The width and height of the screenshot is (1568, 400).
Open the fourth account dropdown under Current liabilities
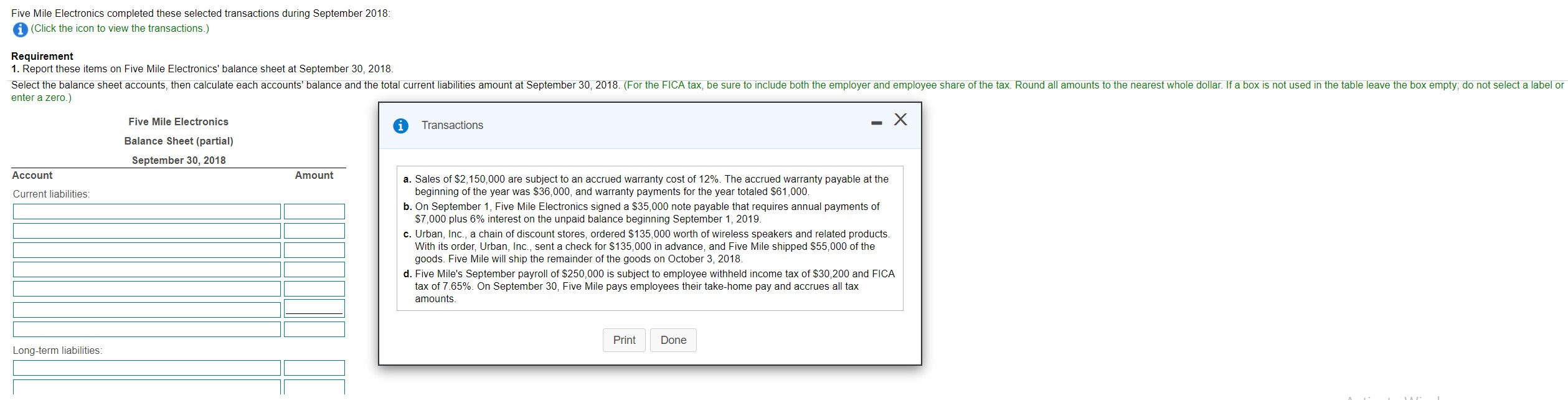point(146,269)
